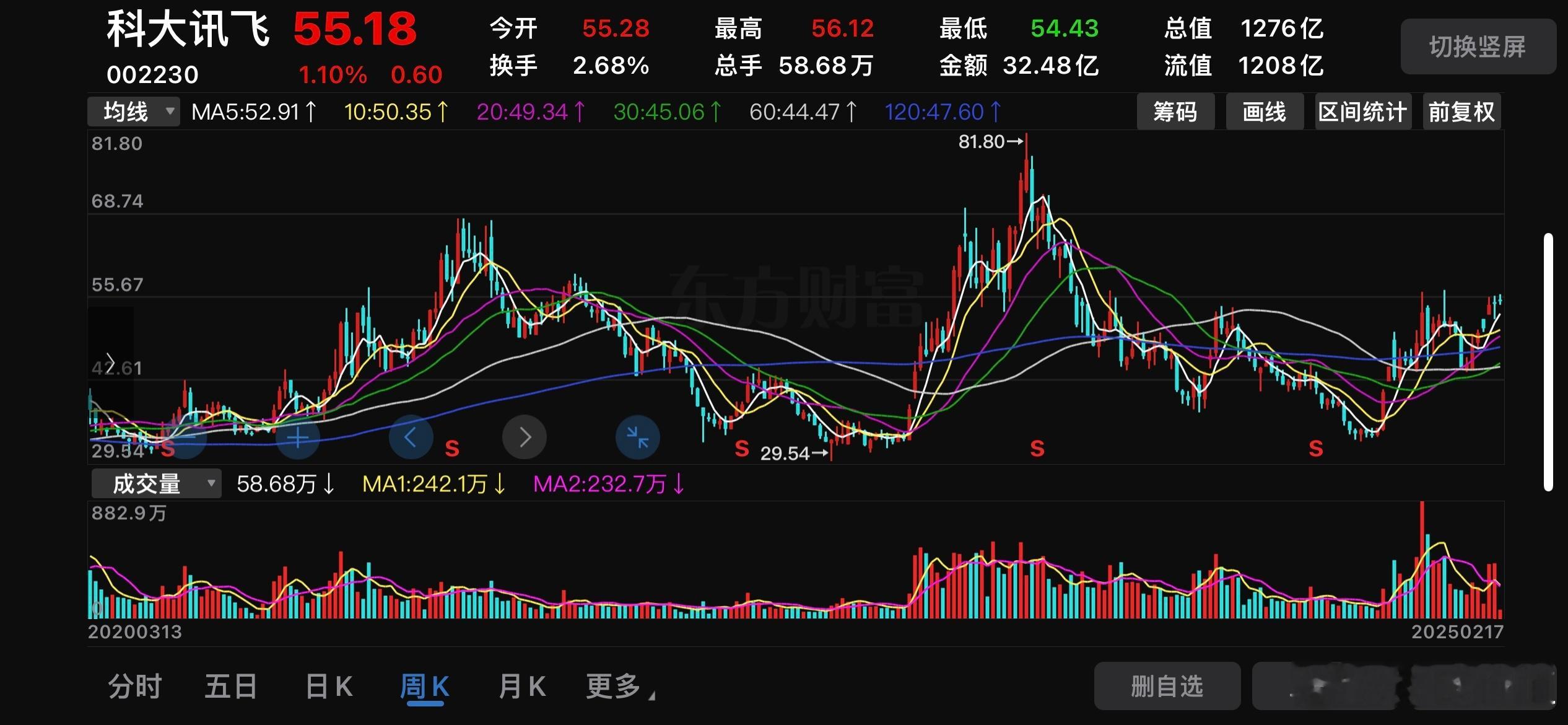Tap the MA1:242.1万 volume average
Screen dimensions: 1568x725
[x=434, y=484]
